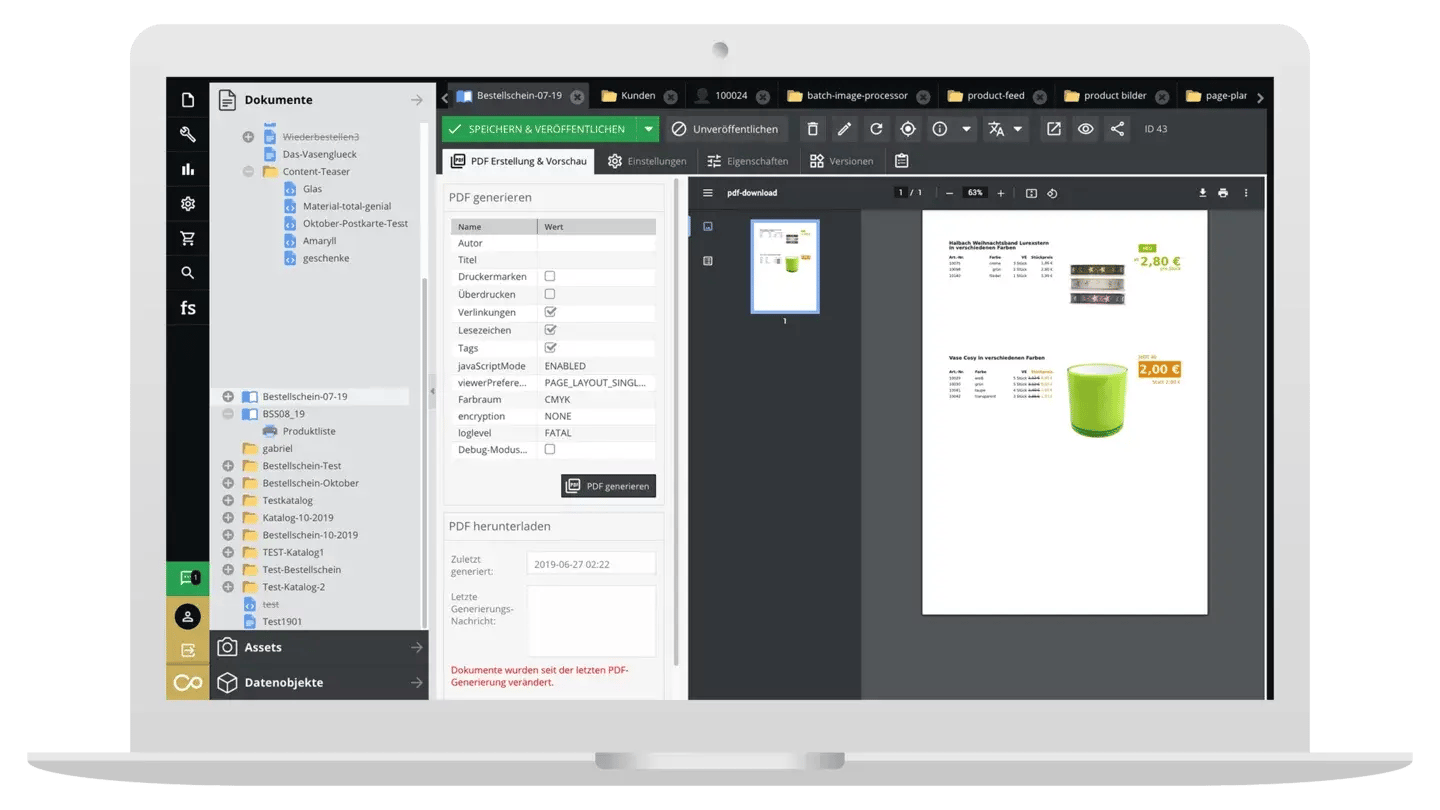The width and height of the screenshot is (1440, 810).
Task: Print the PDF using the printer icon
Action: [x=1223, y=192]
